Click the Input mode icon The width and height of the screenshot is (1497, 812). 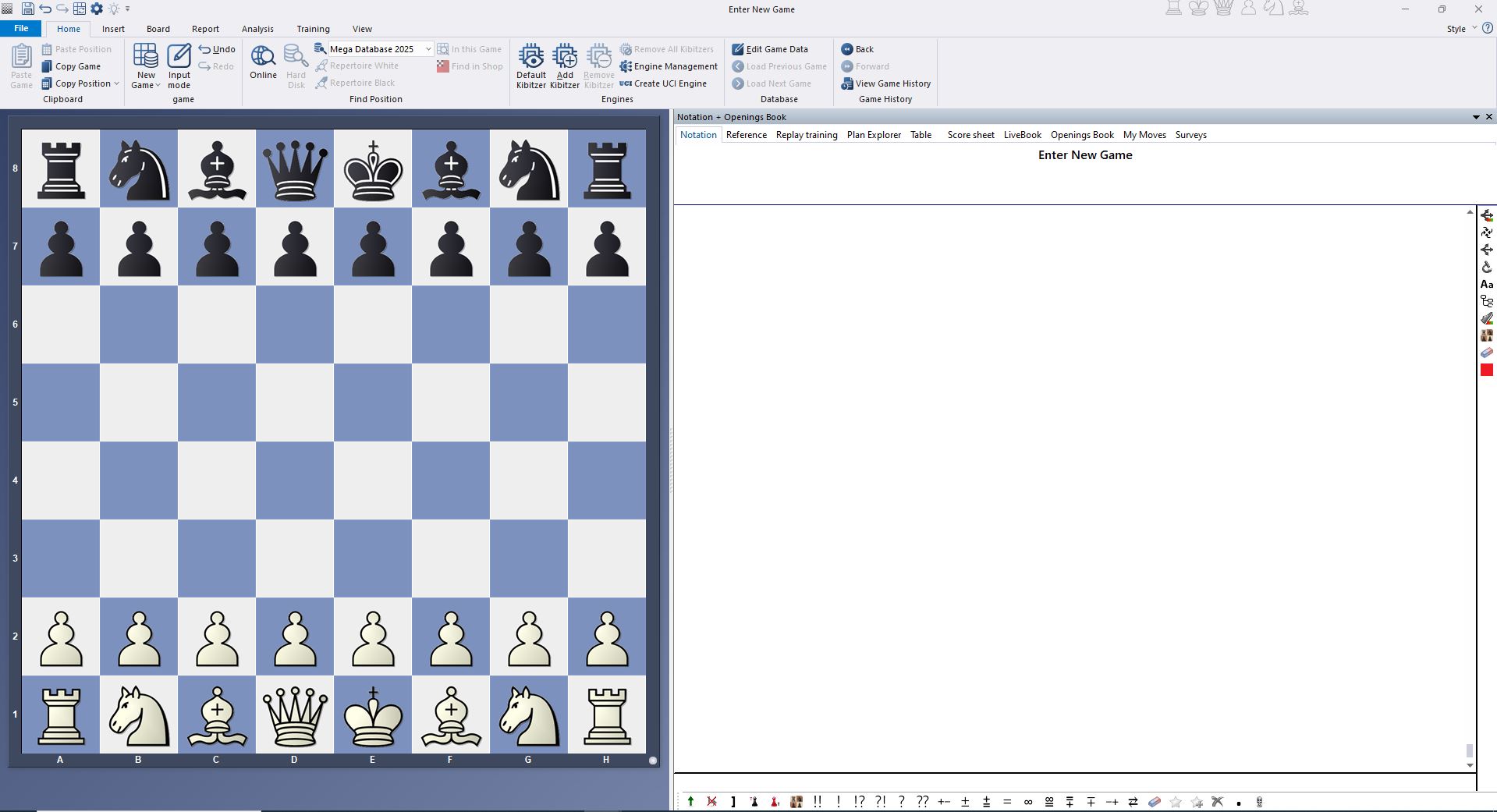(x=179, y=58)
